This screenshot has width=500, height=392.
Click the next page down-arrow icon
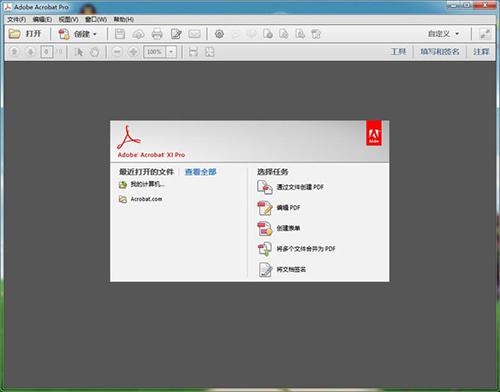30,52
